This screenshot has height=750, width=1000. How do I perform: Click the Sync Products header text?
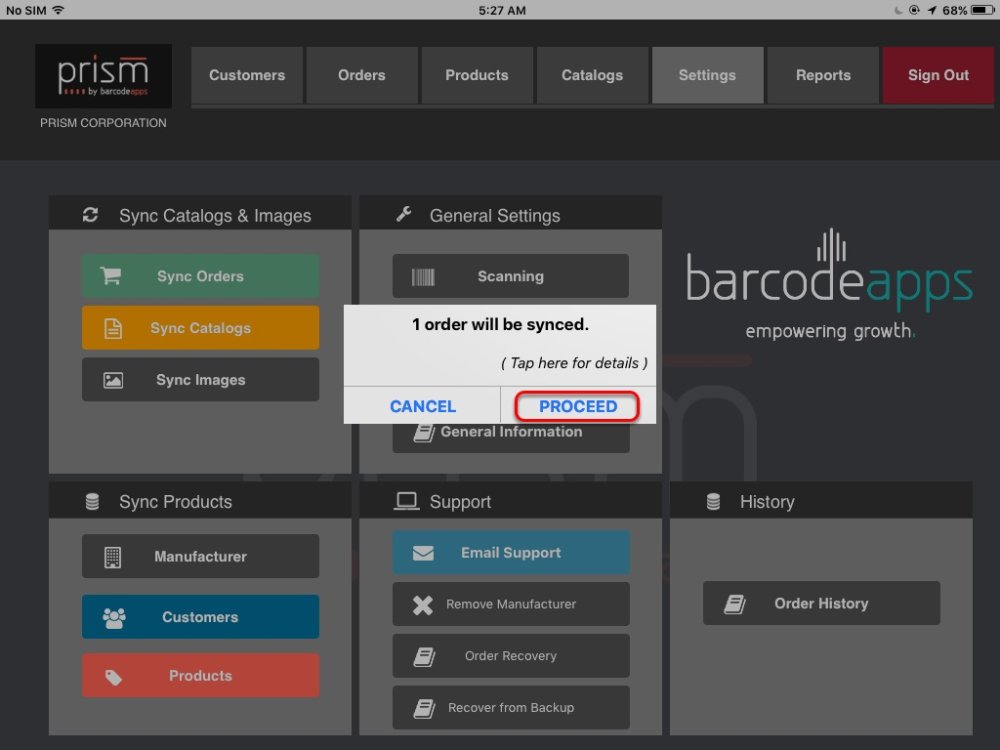click(x=175, y=502)
